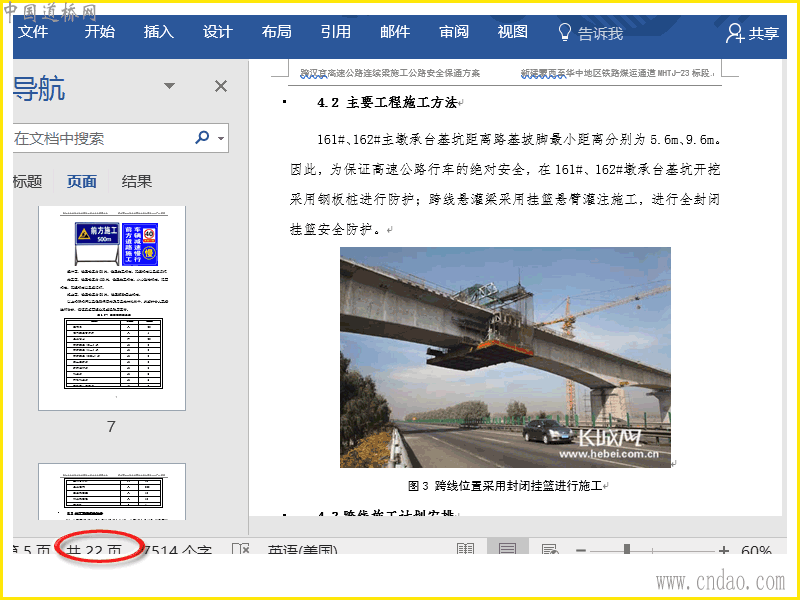This screenshot has width=800, height=600.
Task: Switch to Web Layout view icon
Action: click(549, 549)
